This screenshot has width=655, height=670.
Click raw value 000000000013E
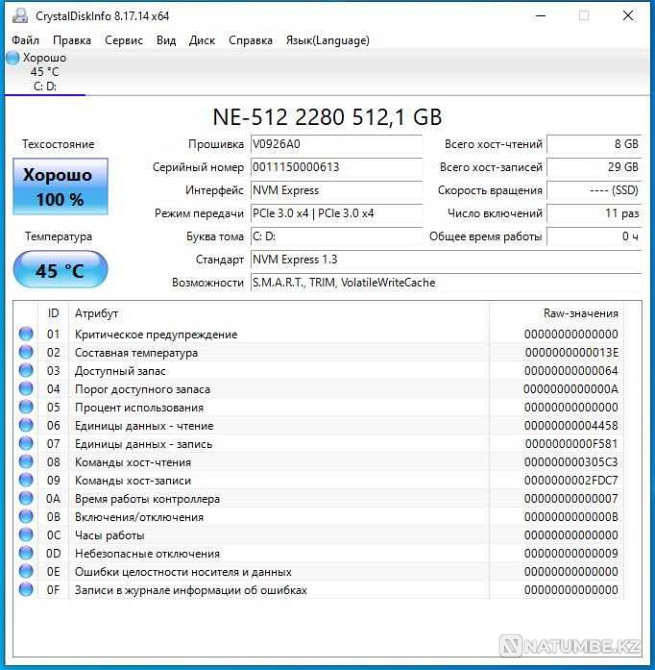tap(572, 353)
